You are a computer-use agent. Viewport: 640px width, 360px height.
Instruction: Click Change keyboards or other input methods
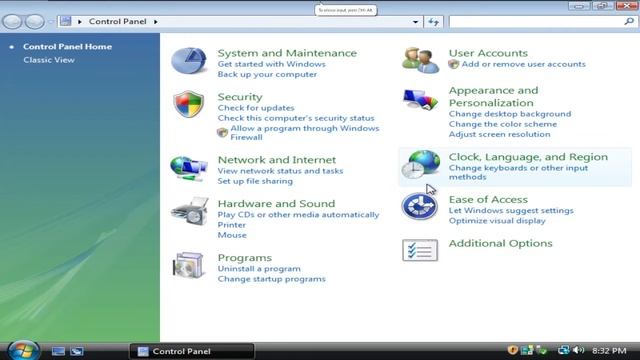pos(518,172)
